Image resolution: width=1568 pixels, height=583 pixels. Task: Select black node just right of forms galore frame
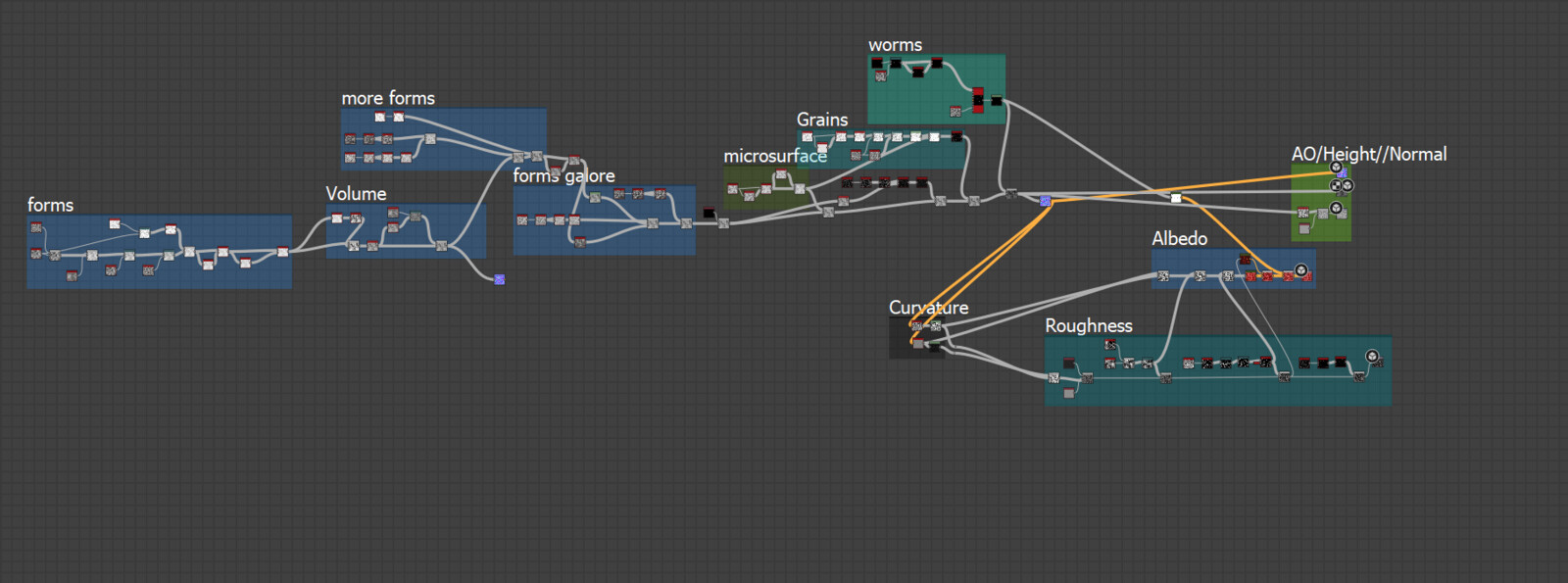(x=709, y=213)
